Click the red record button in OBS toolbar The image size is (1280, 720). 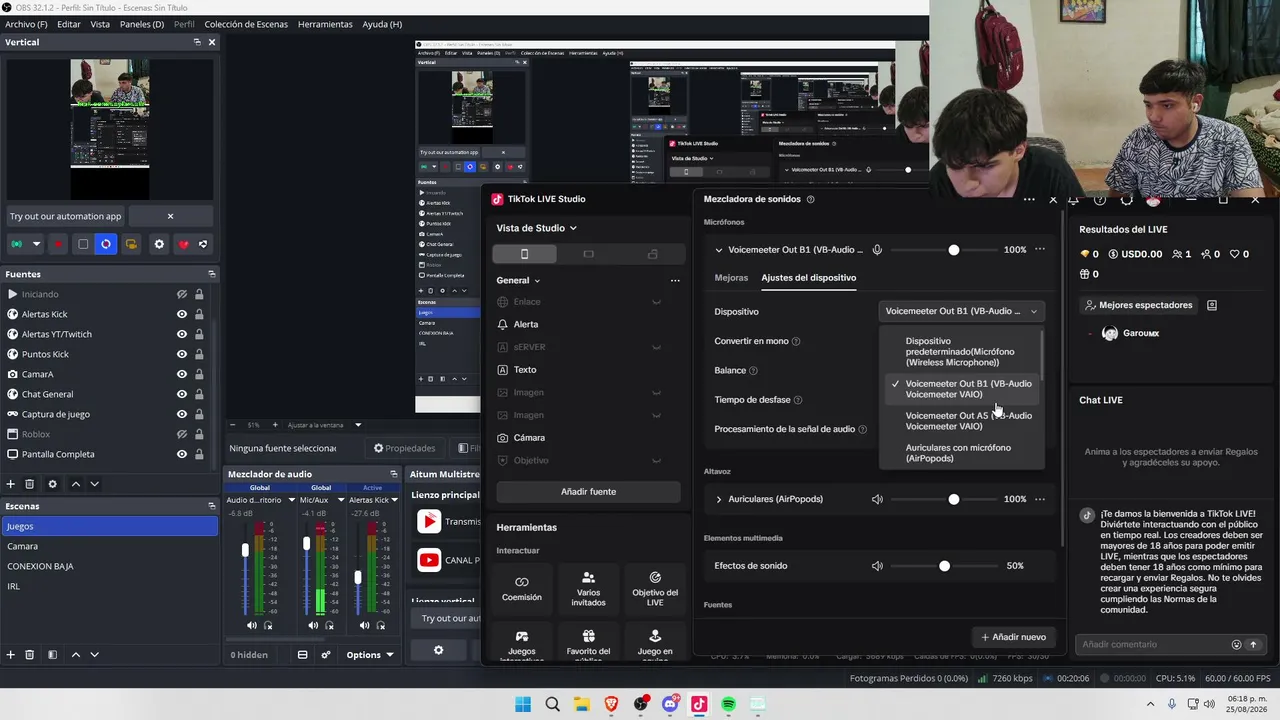pos(58,244)
